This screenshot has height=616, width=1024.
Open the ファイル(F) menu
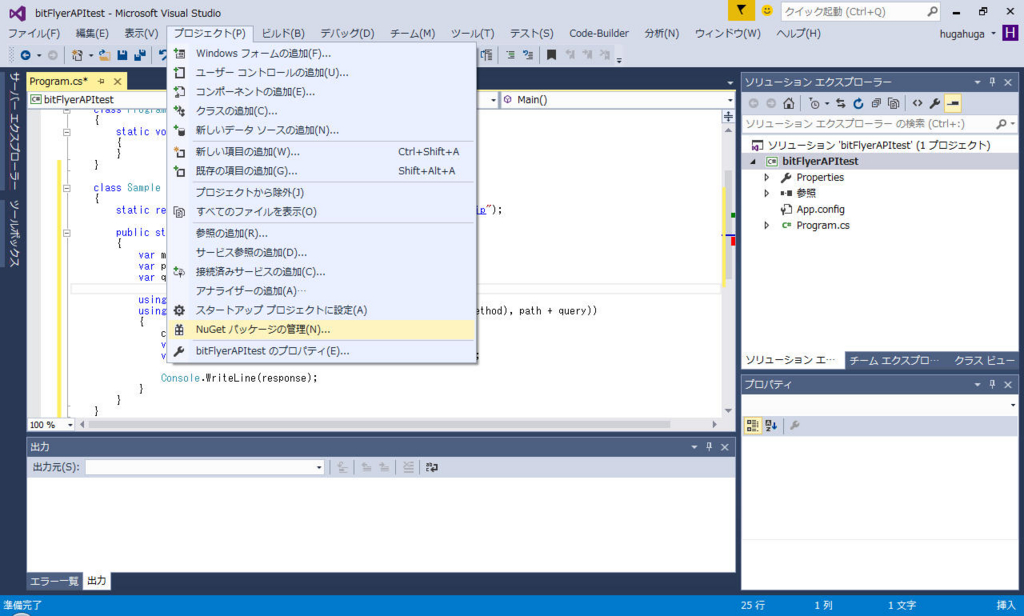[34, 33]
